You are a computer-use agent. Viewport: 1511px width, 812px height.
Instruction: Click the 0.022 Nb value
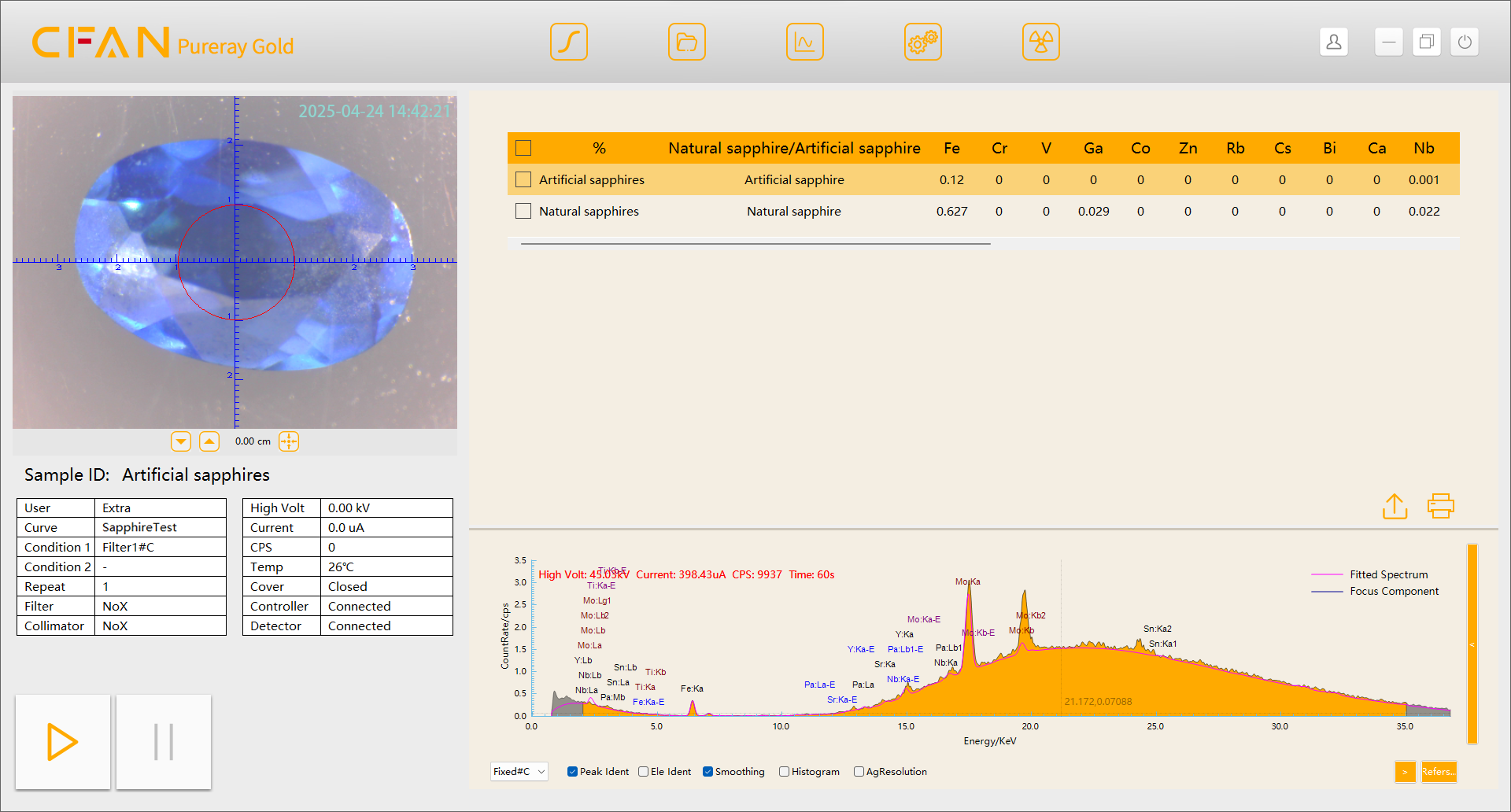pyautogui.click(x=1424, y=211)
